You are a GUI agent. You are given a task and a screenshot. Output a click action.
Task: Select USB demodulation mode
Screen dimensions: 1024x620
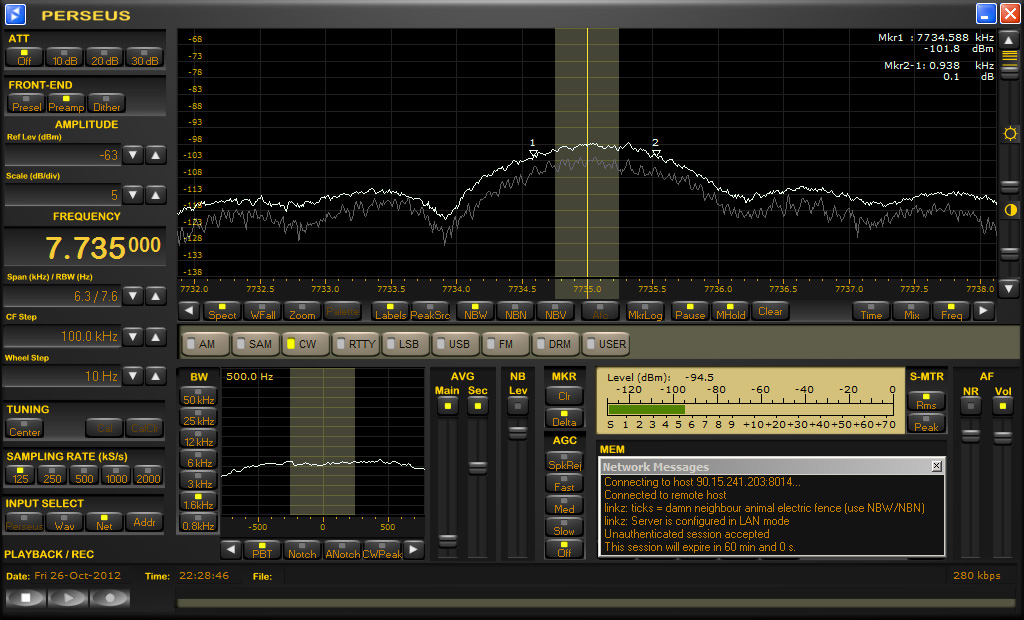[455, 344]
